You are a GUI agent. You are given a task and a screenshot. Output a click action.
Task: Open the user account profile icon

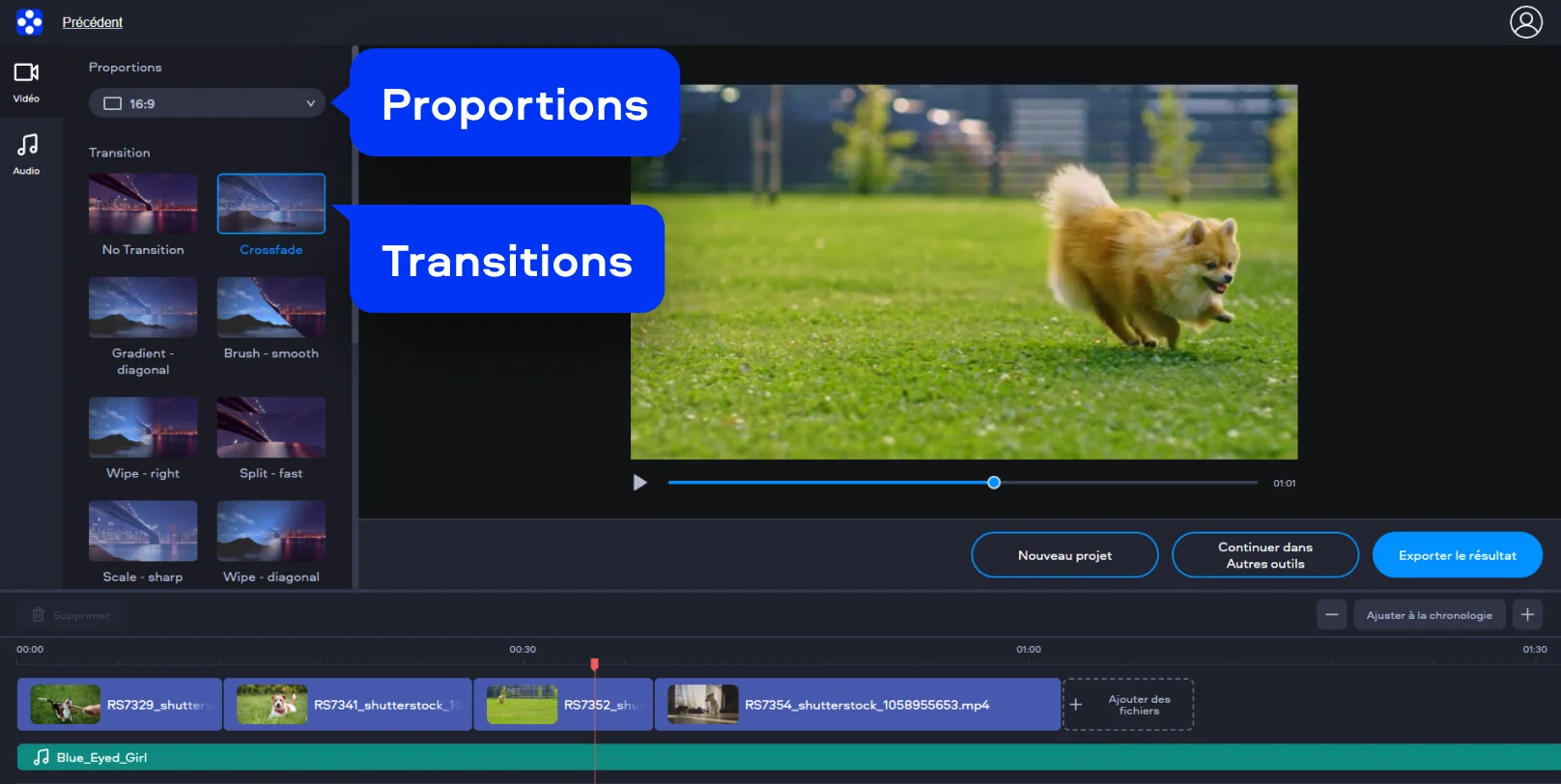(x=1525, y=21)
